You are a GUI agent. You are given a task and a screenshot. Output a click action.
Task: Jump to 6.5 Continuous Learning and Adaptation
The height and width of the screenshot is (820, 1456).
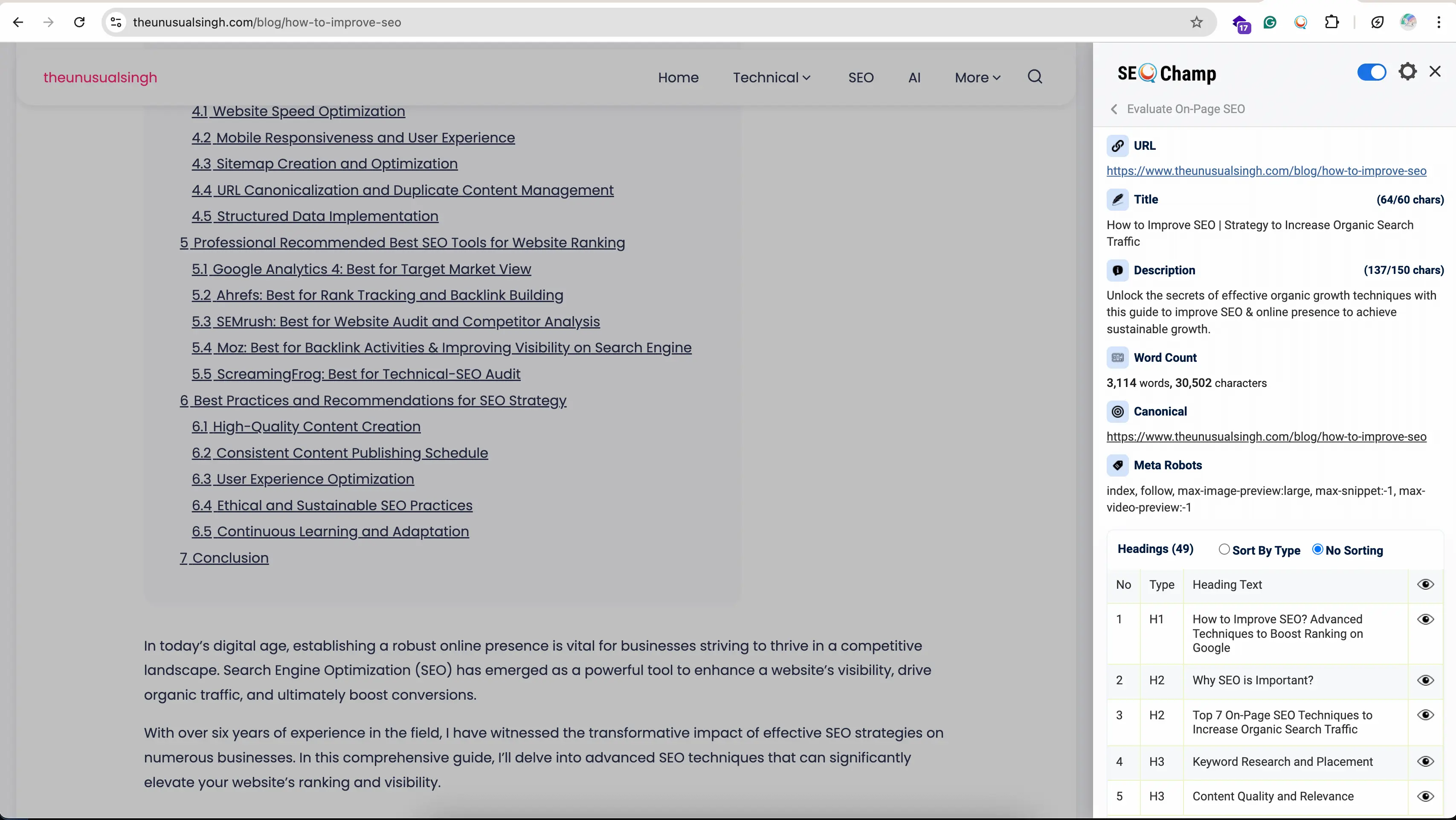click(x=330, y=532)
